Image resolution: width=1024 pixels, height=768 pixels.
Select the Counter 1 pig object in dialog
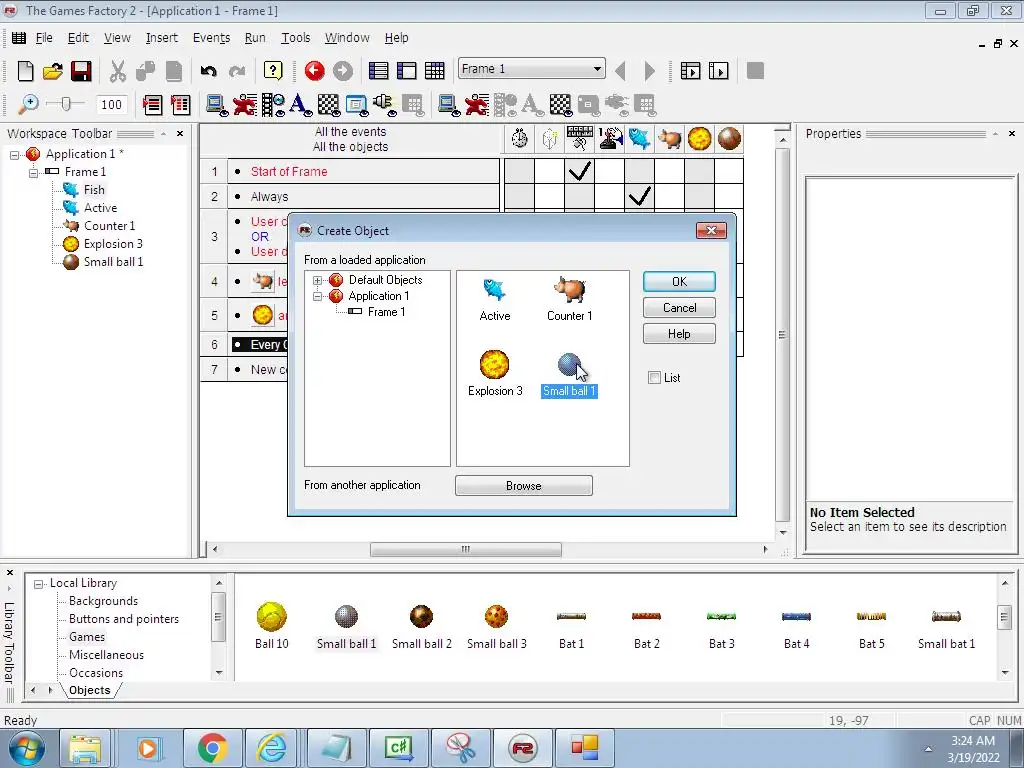tap(569, 300)
